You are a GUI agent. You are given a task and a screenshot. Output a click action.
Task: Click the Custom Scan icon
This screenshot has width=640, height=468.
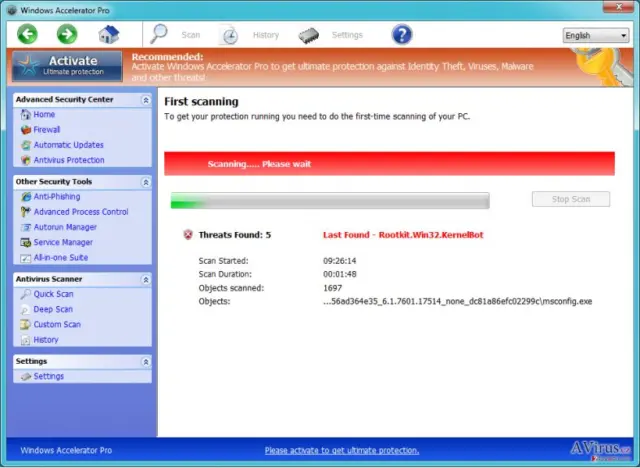click(26, 325)
